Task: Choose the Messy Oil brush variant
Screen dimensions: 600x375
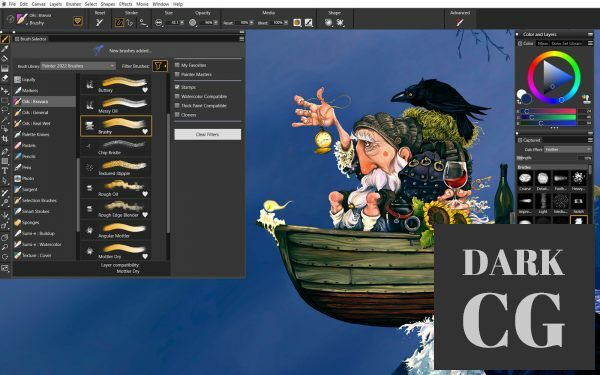Action: tap(116, 105)
